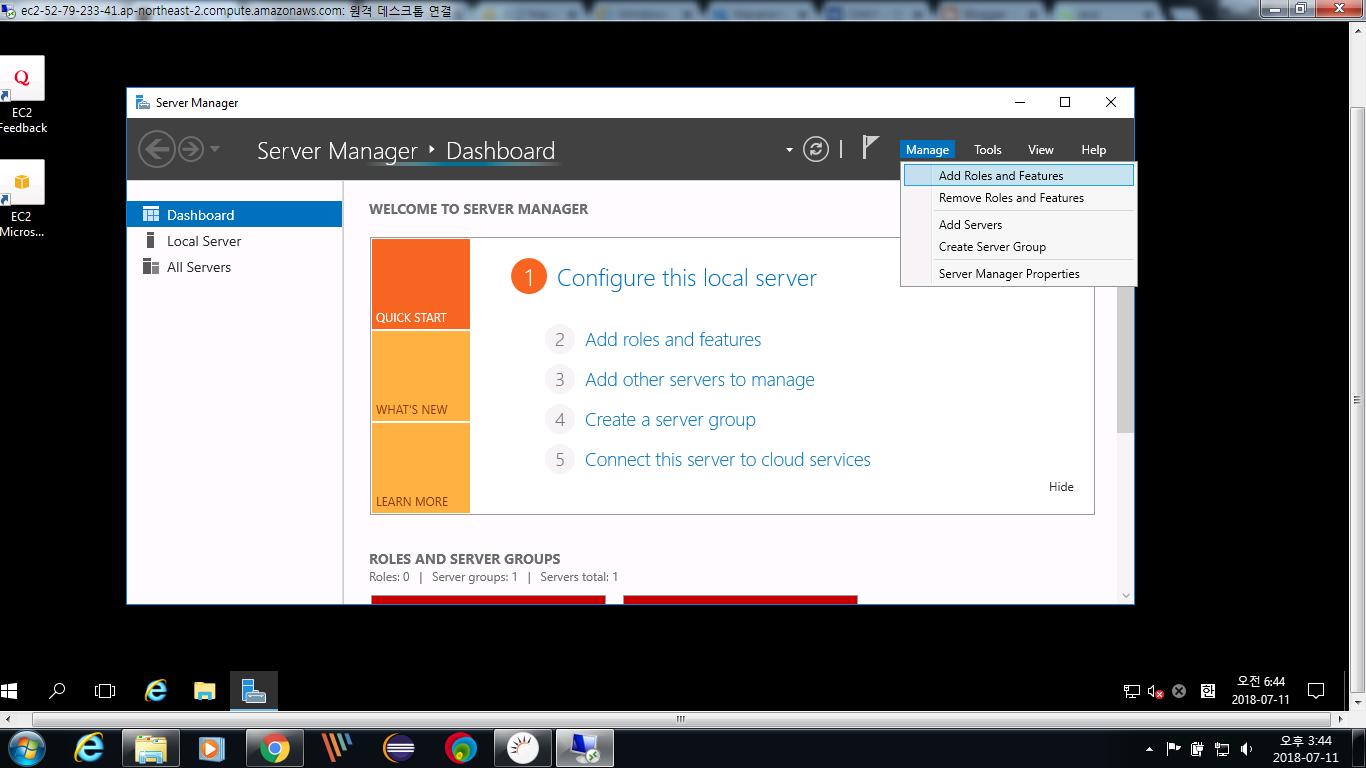Open Server Manager Properties from the menu
This screenshot has height=768, width=1366.
(x=1019, y=274)
